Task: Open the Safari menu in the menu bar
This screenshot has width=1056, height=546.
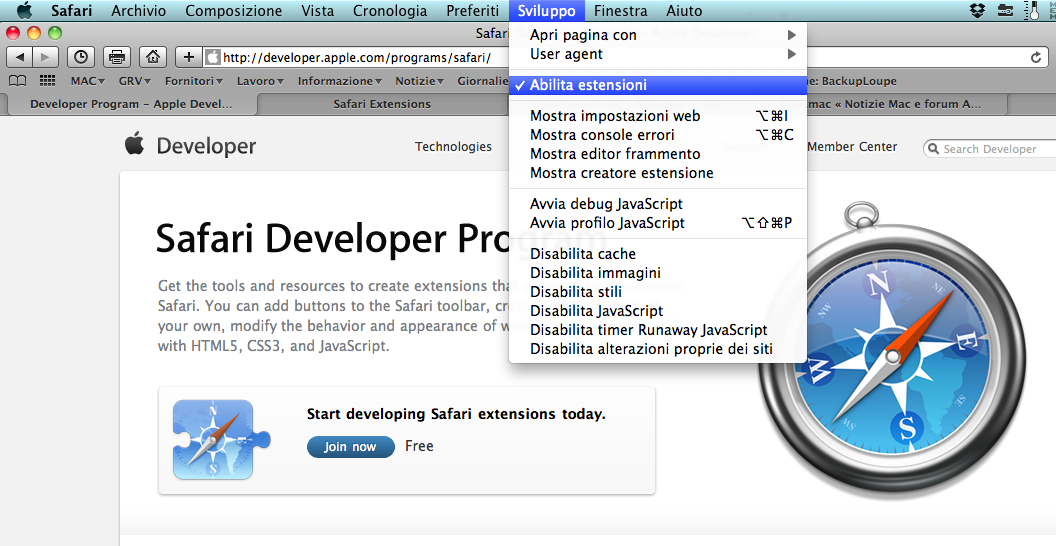Action: pyautogui.click(x=71, y=11)
